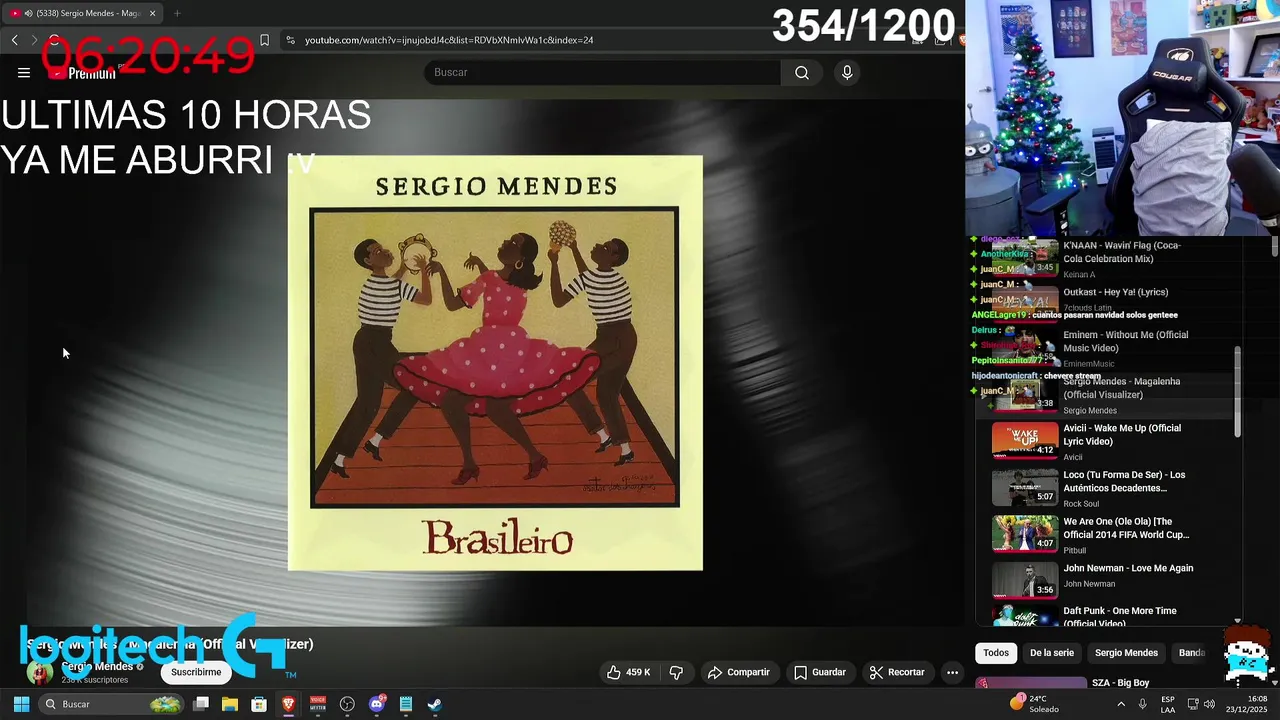Click the Brasileiro album art video player

tap(495, 363)
